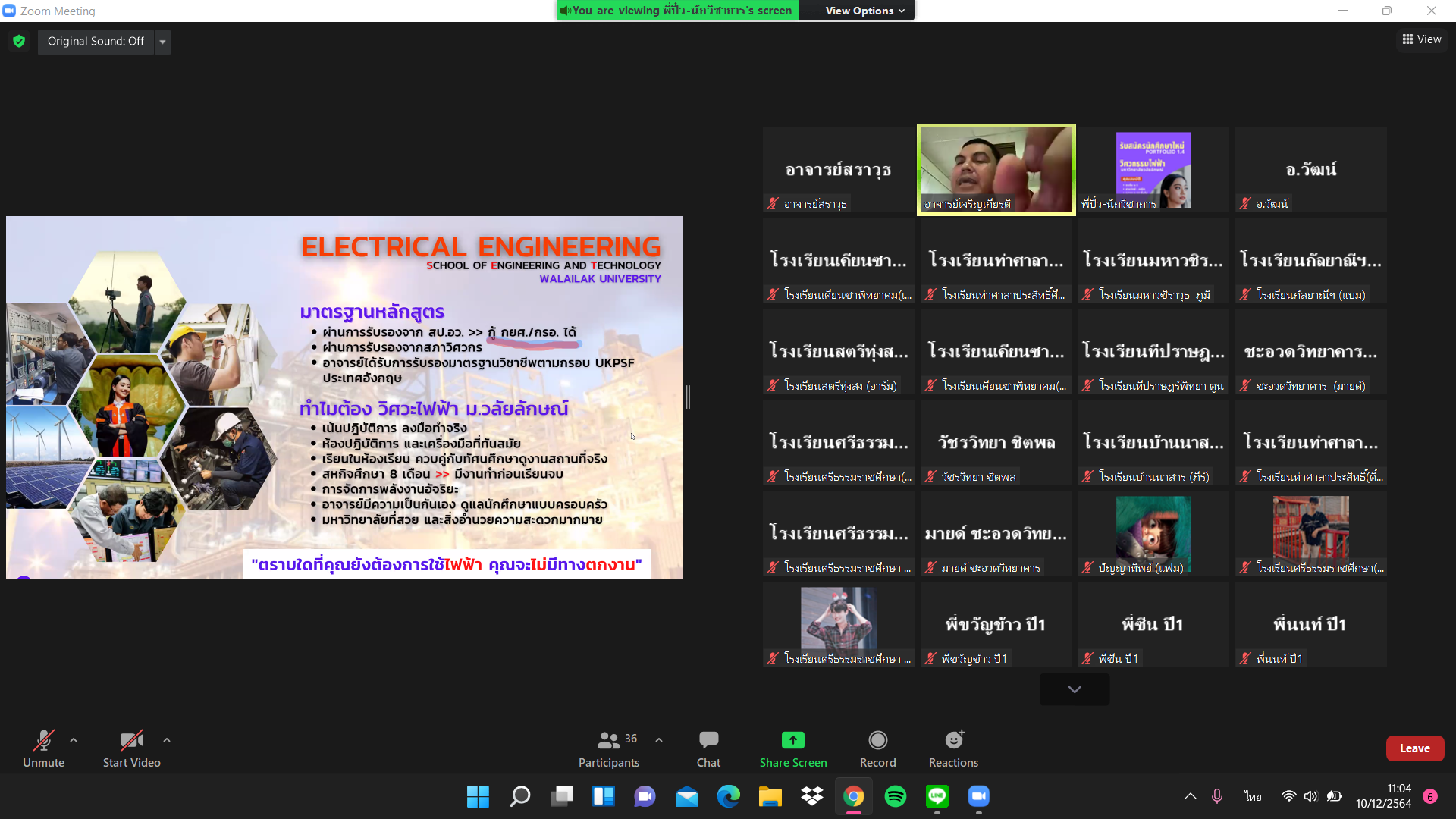Expand video options arrow beside Start Video
The height and width of the screenshot is (819, 1456).
coord(167,739)
